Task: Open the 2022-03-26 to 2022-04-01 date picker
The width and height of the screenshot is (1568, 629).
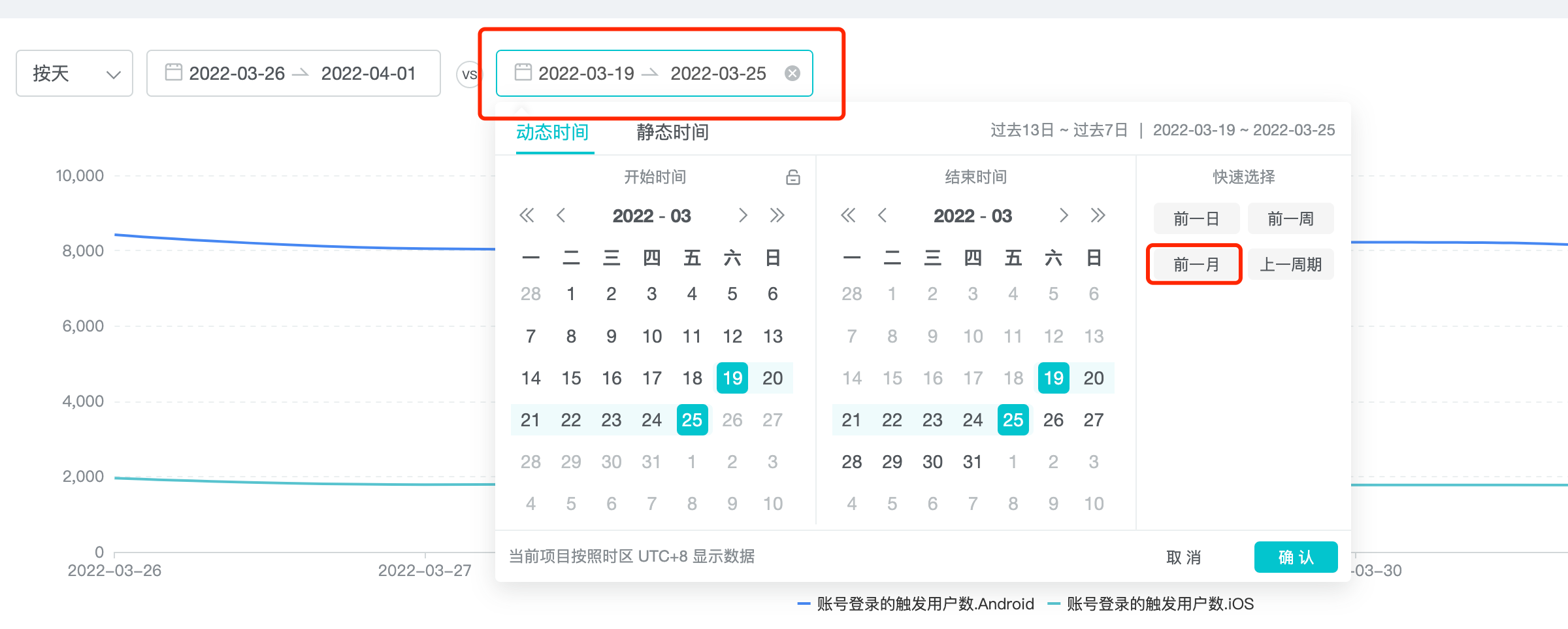Action: (x=293, y=73)
